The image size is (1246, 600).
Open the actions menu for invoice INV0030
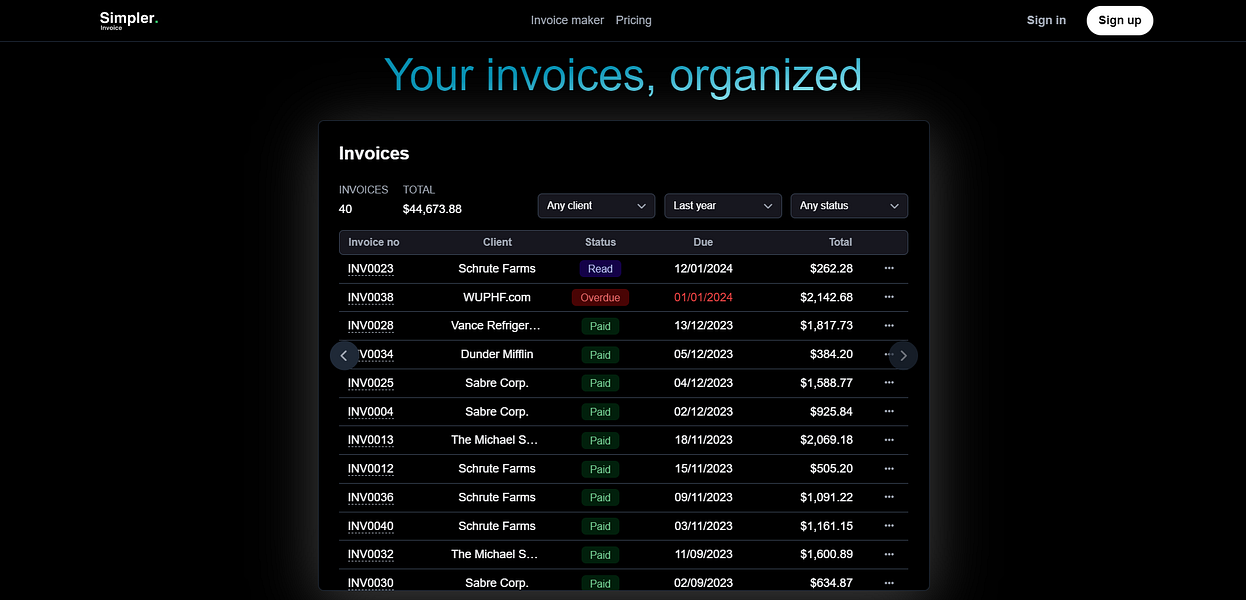click(x=889, y=582)
